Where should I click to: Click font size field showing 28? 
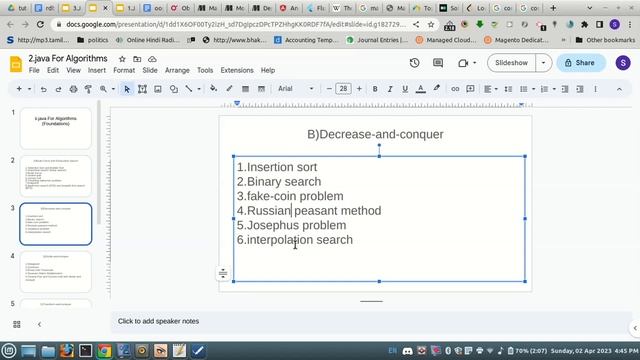(x=343, y=89)
